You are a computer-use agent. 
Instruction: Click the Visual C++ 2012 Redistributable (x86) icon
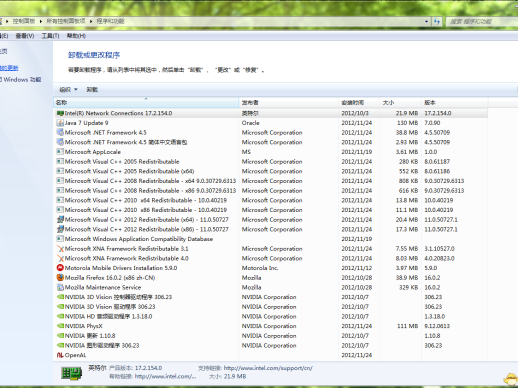(60, 229)
